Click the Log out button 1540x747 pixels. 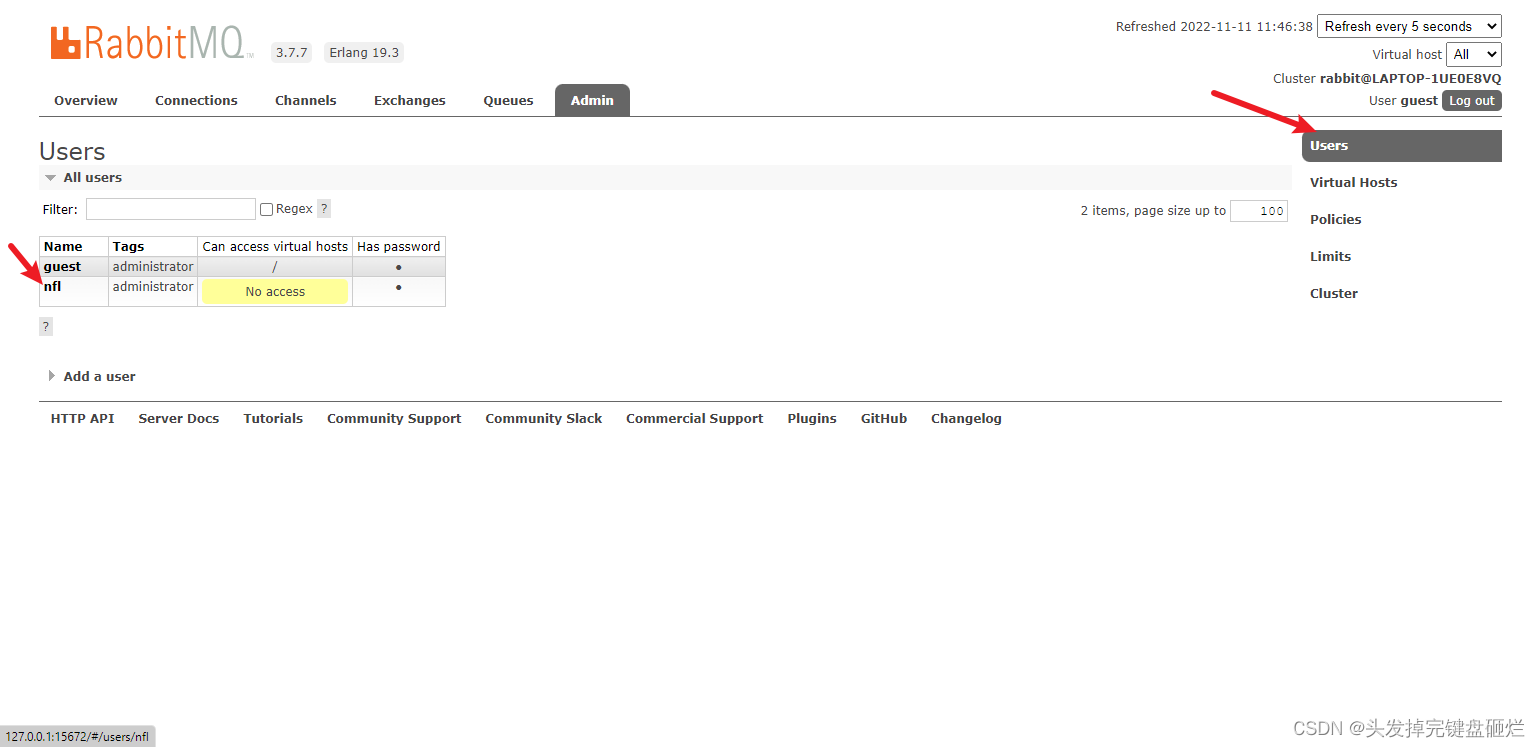tap(1472, 101)
